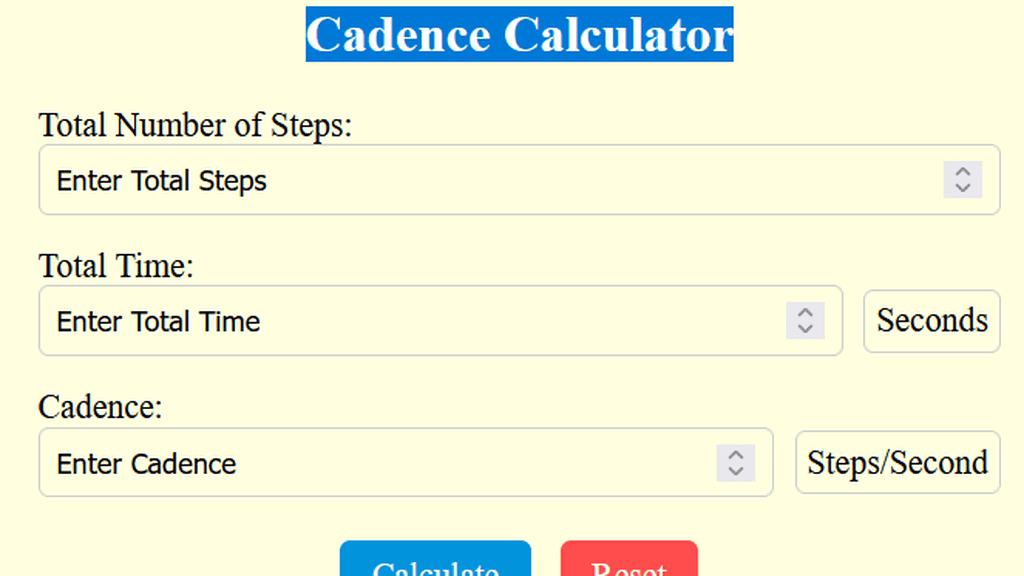This screenshot has height=576, width=1024.
Task: Click the Cadence label
Action: [101, 407]
